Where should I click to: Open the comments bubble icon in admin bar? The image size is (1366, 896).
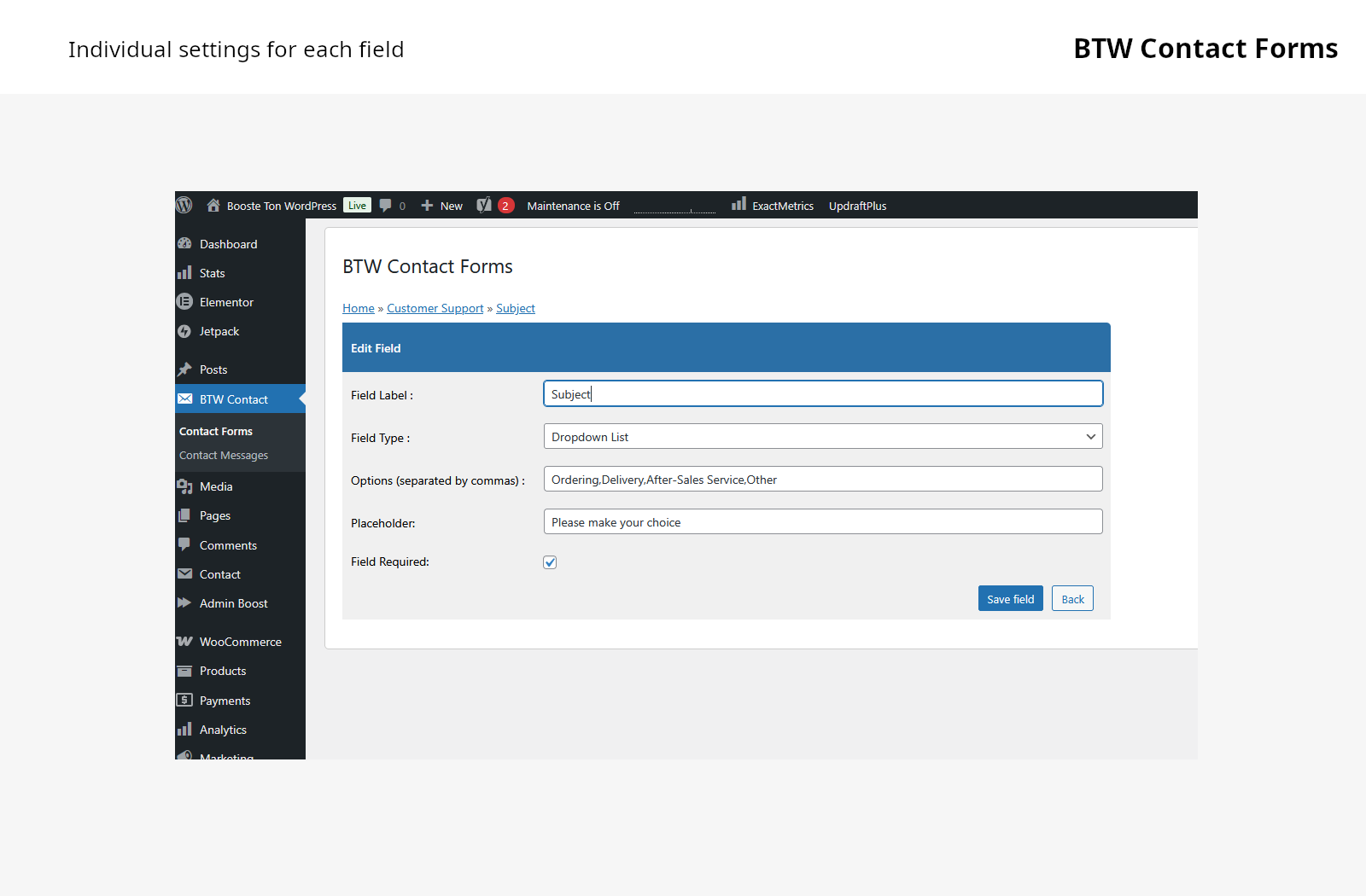pyautogui.click(x=386, y=206)
